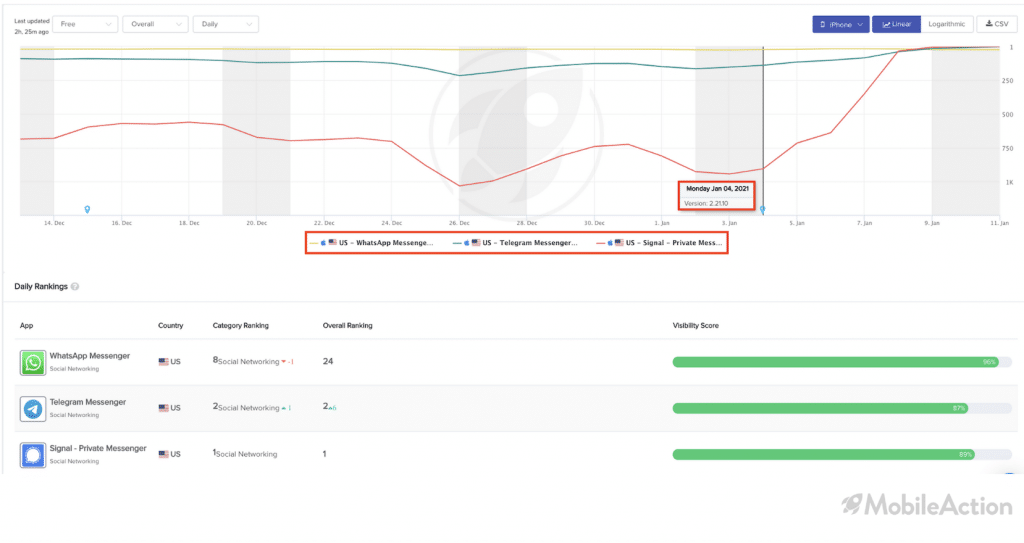Click Telegram overall ranking value 2
Screen dimensions: 1024x543
(x=325, y=406)
